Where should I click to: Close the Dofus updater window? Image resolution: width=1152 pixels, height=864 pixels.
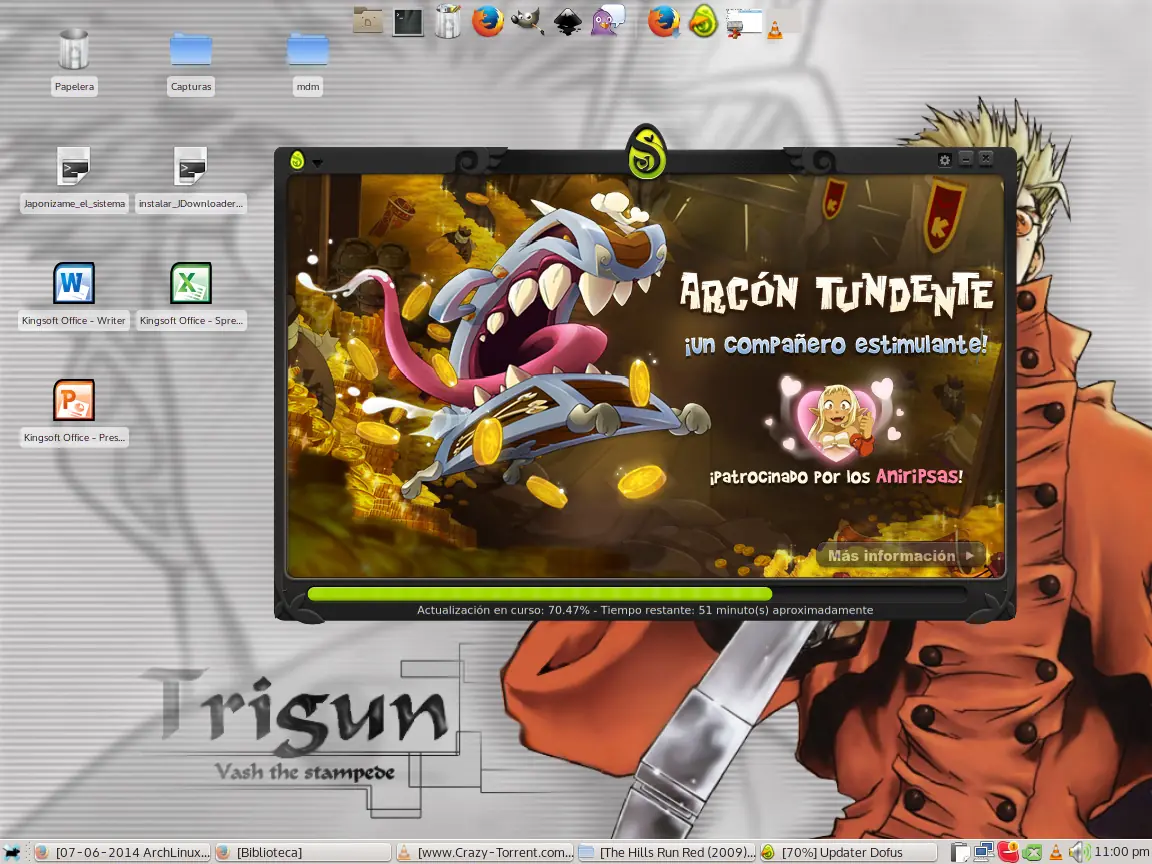(x=986, y=158)
